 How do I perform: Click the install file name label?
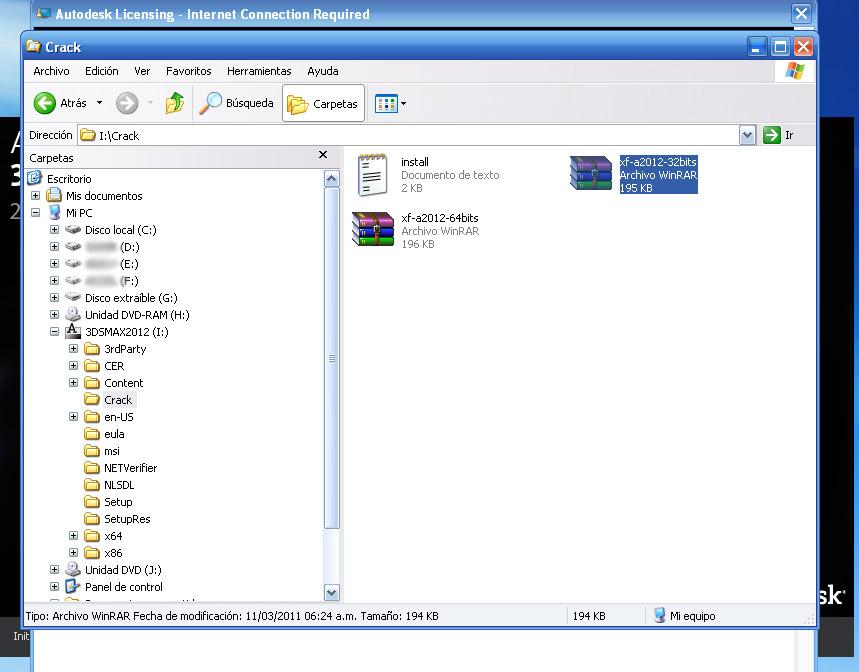[415, 162]
